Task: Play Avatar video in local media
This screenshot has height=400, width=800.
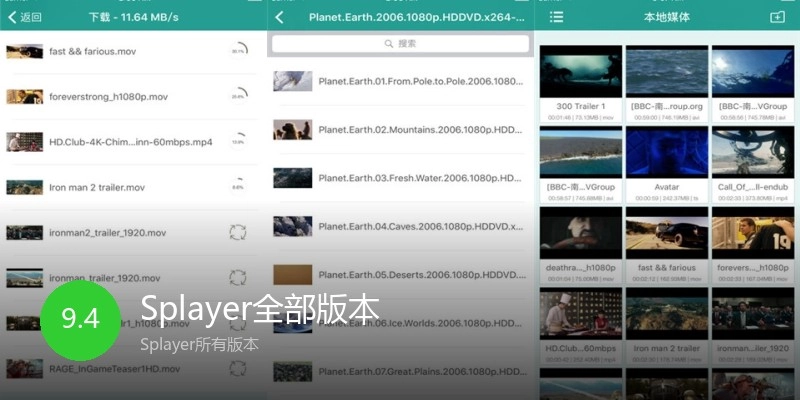Action: 667,165
